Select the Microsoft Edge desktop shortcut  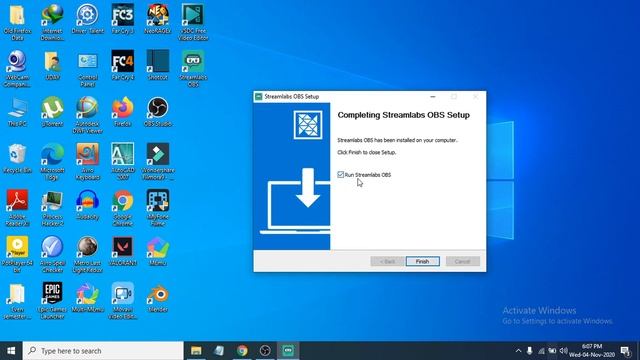coord(52,161)
